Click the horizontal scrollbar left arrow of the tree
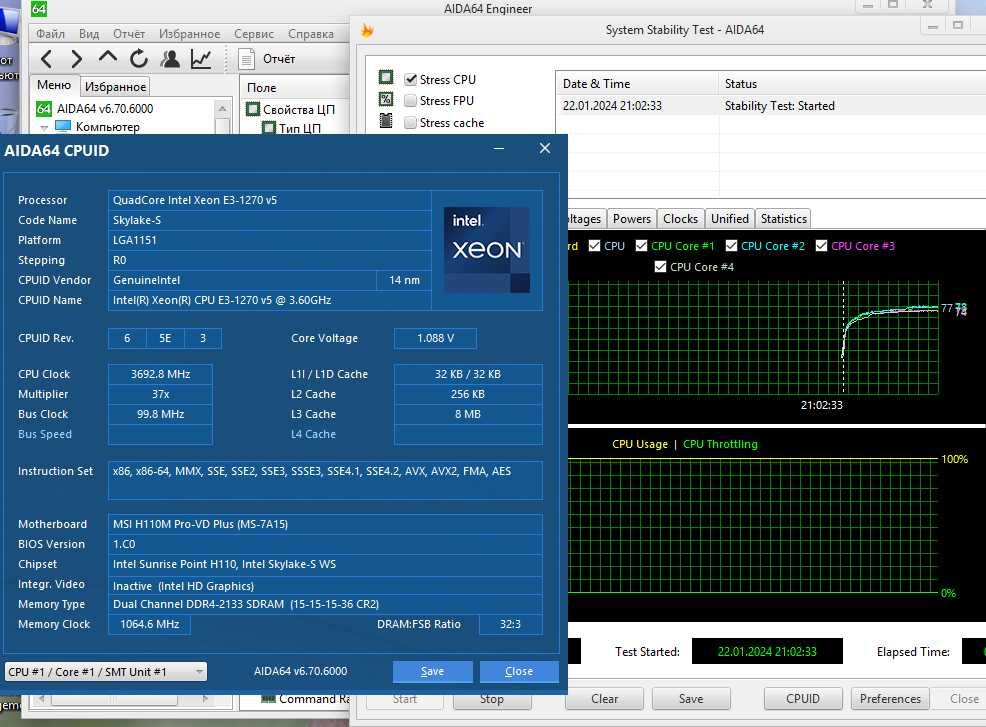This screenshot has height=727, width=986. [x=42, y=699]
